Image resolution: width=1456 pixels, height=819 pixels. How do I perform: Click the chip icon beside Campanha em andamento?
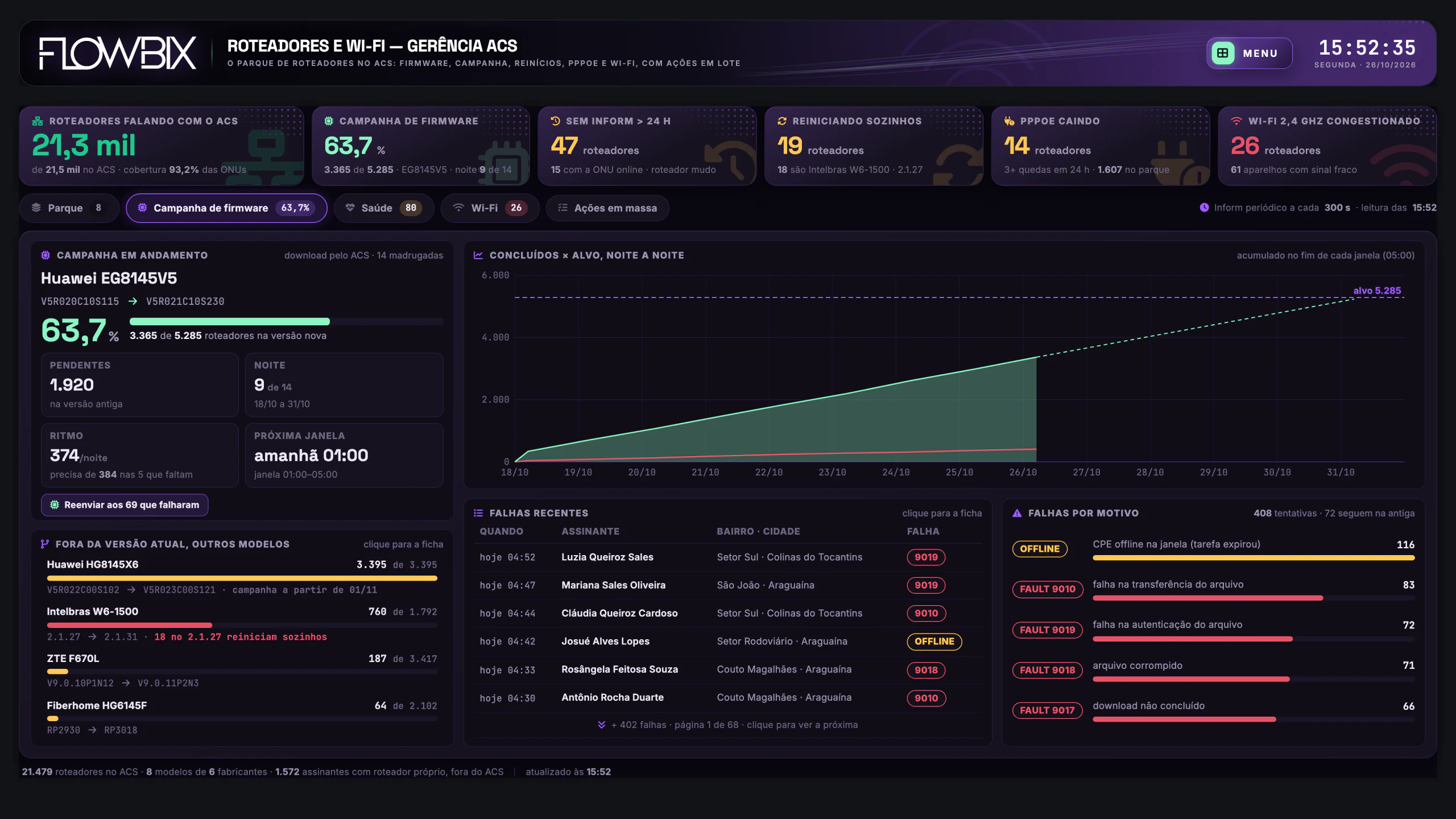click(x=45, y=255)
